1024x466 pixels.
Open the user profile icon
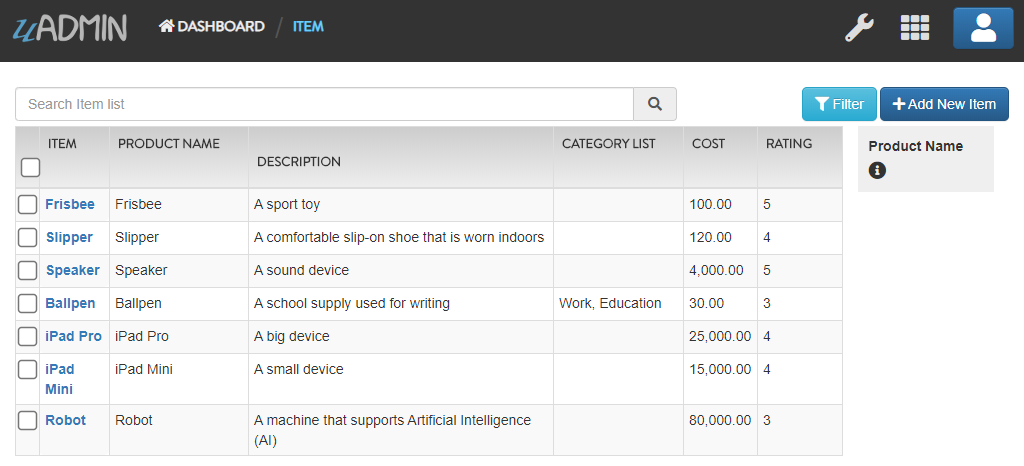pos(983,28)
